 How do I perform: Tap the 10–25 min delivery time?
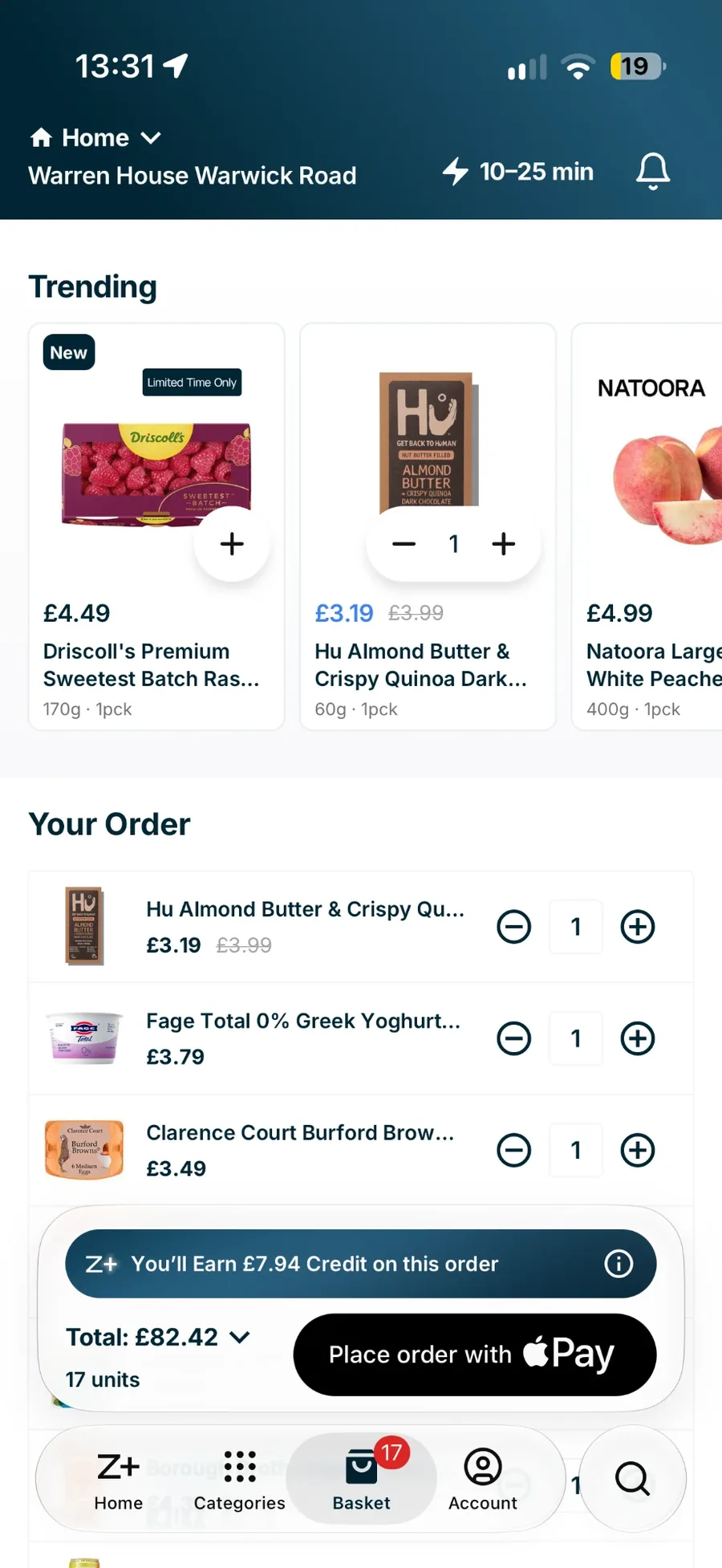coord(518,172)
